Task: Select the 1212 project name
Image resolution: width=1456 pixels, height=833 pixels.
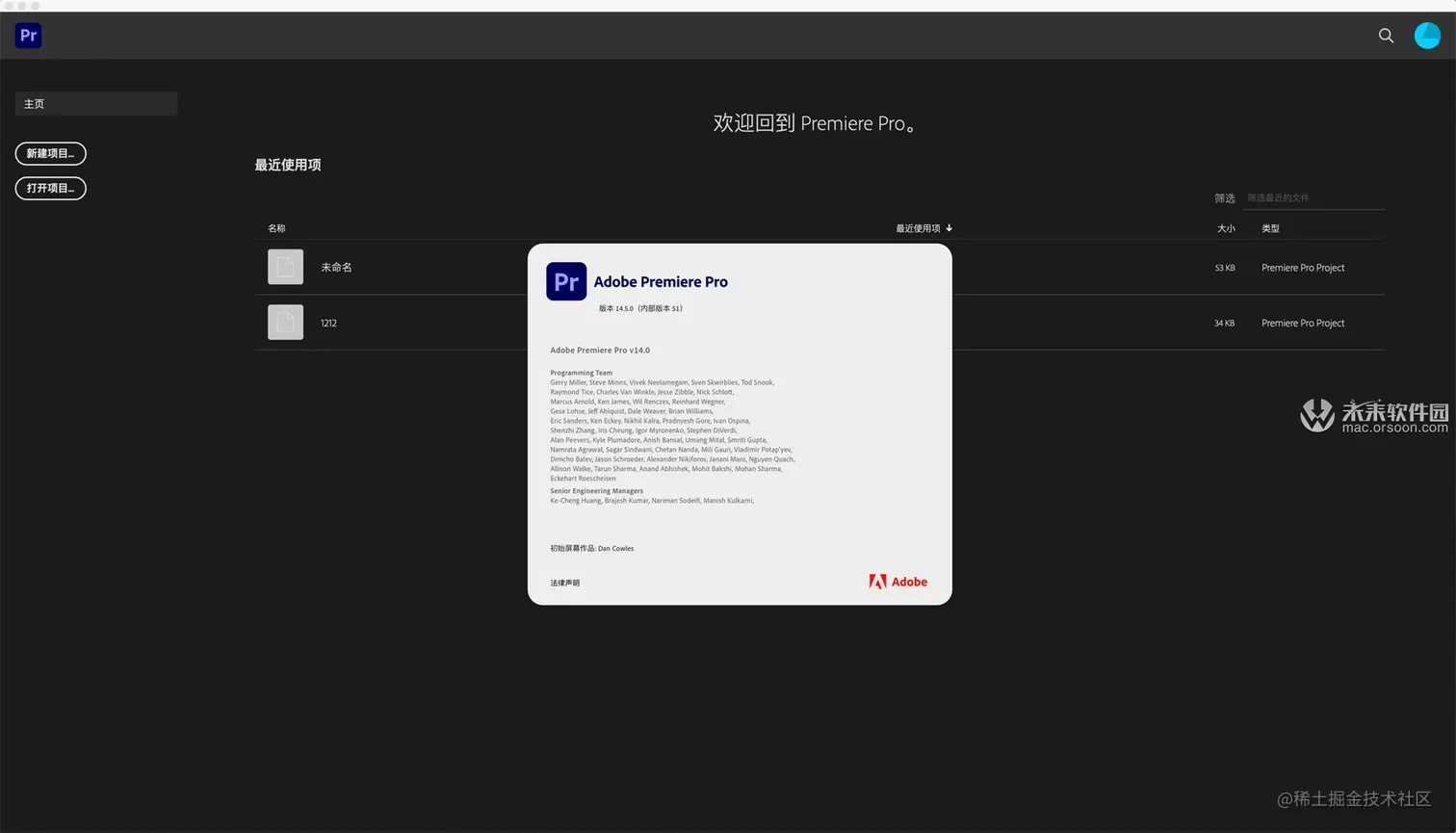Action: tap(328, 324)
